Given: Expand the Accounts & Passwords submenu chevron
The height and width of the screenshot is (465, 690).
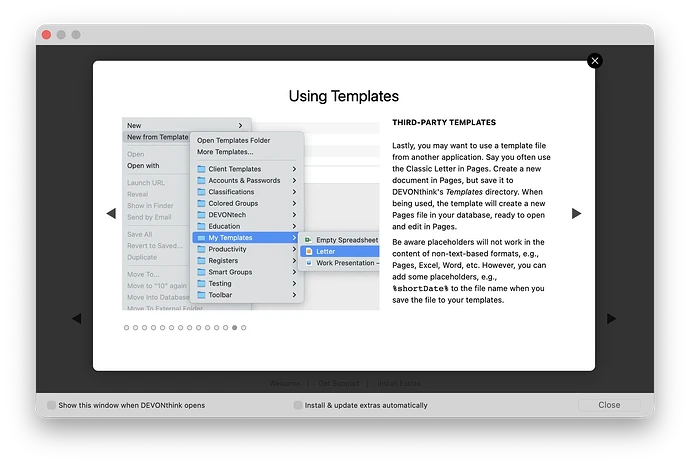Looking at the screenshot, I should click(x=294, y=180).
